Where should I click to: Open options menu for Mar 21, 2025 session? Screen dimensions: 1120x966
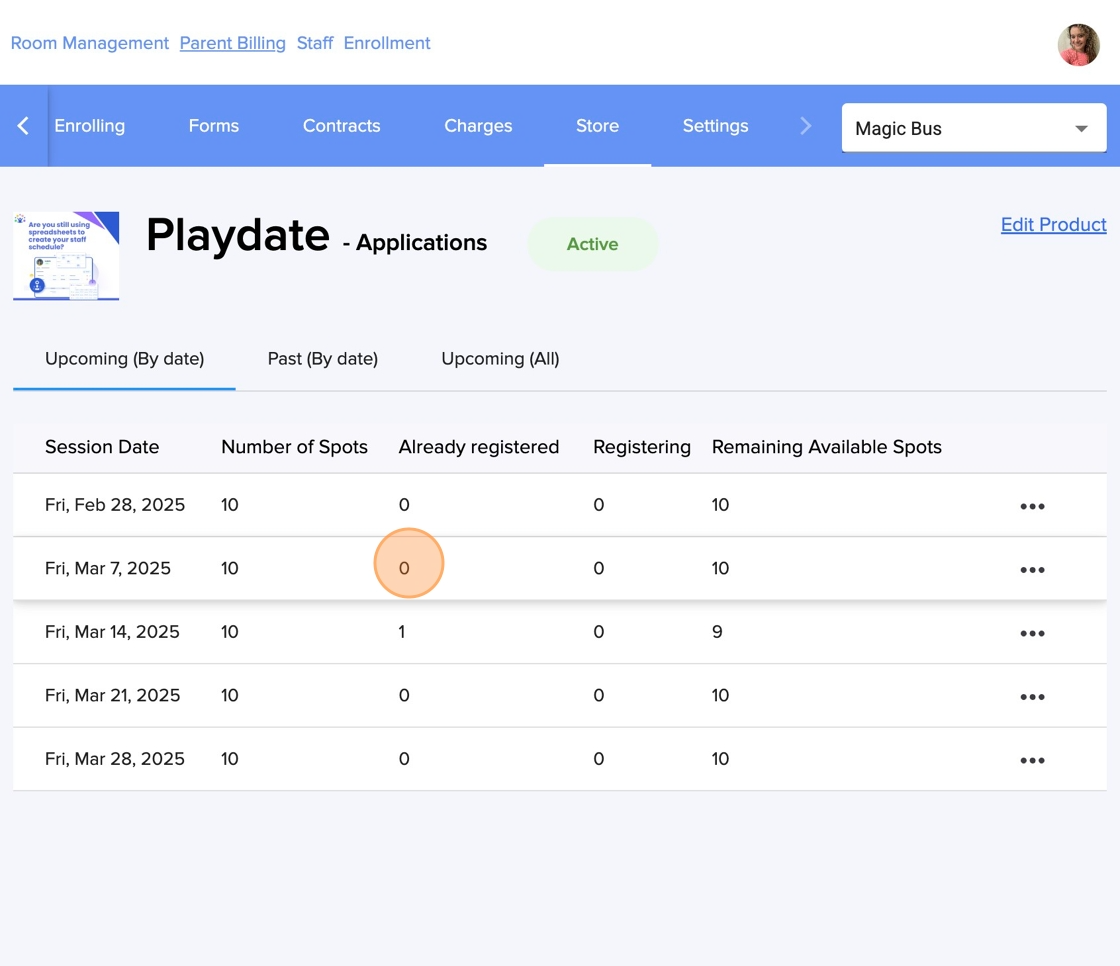point(1032,697)
